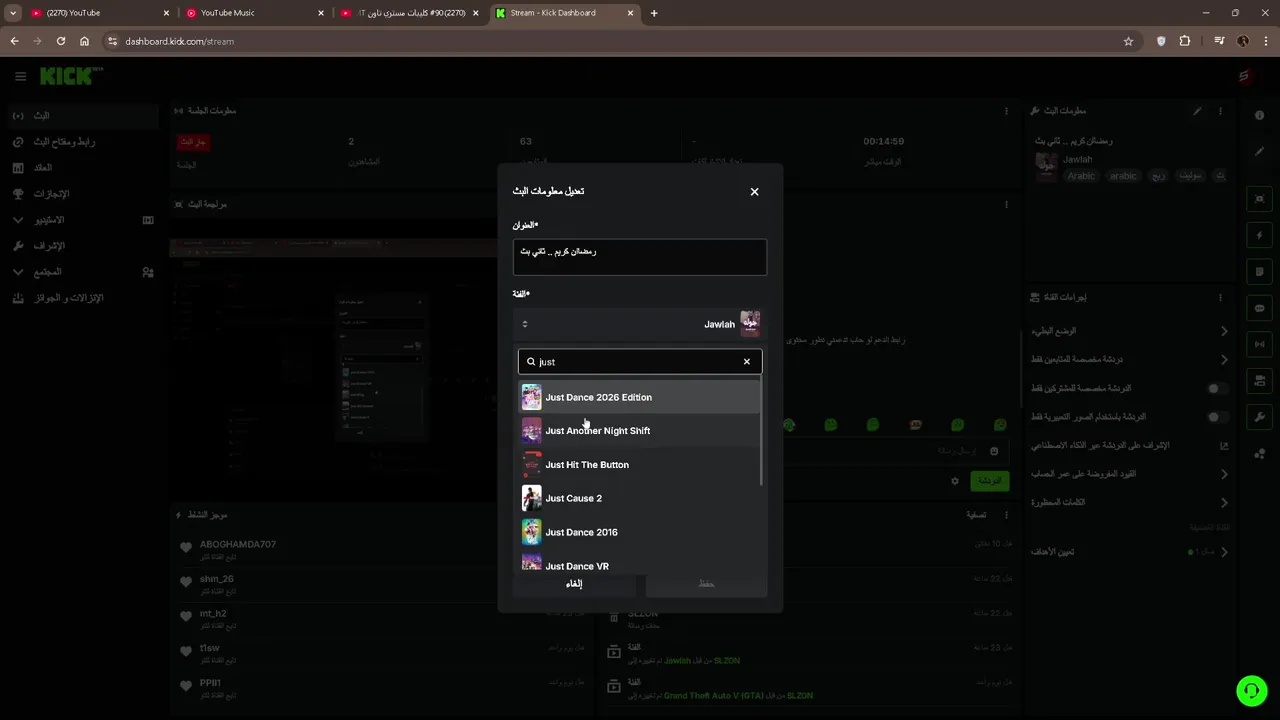The height and width of the screenshot is (720, 1280).
Task: Click the pencil icon in right rail
Action: 1259,152
